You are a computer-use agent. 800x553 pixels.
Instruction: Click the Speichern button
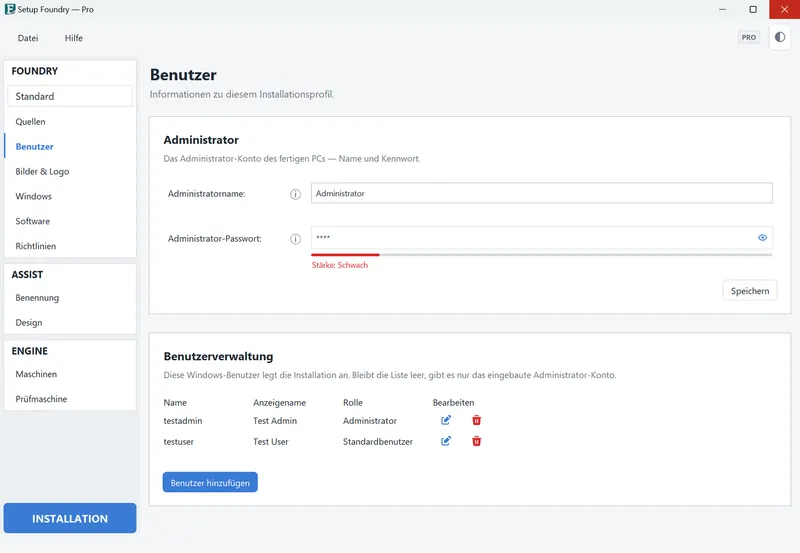tap(749, 291)
